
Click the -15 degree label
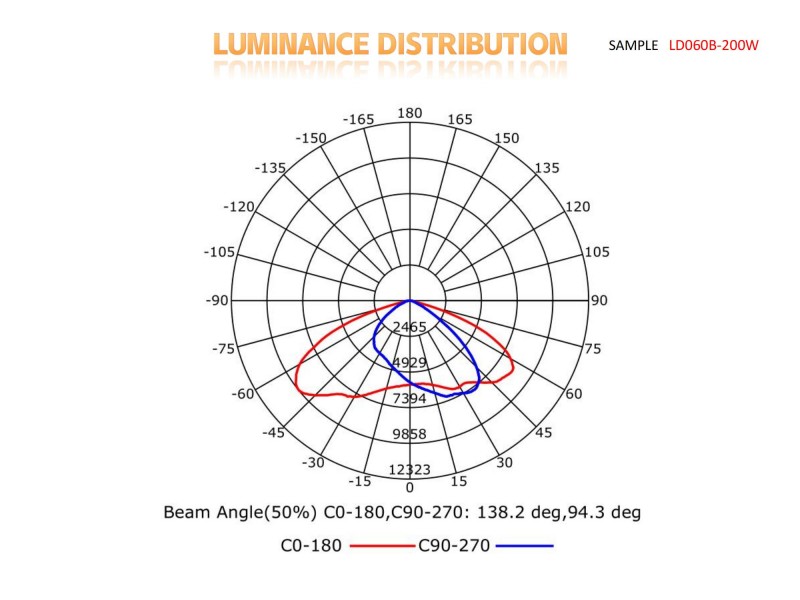tap(359, 481)
